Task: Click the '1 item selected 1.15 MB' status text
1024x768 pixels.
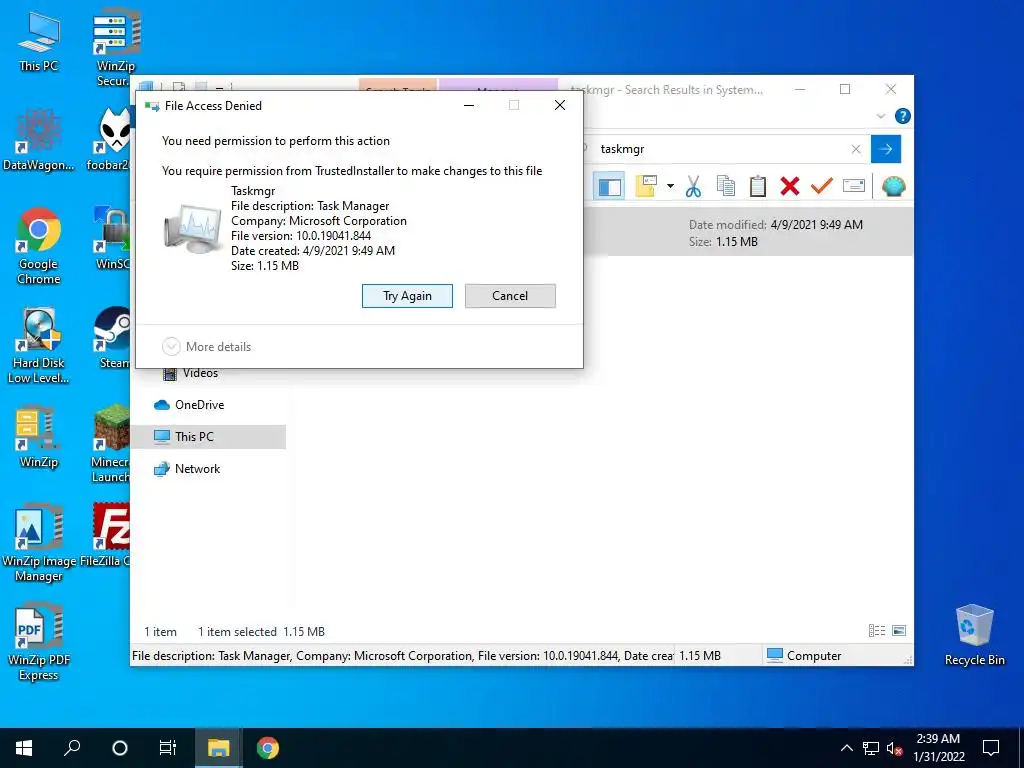Action: [261, 632]
